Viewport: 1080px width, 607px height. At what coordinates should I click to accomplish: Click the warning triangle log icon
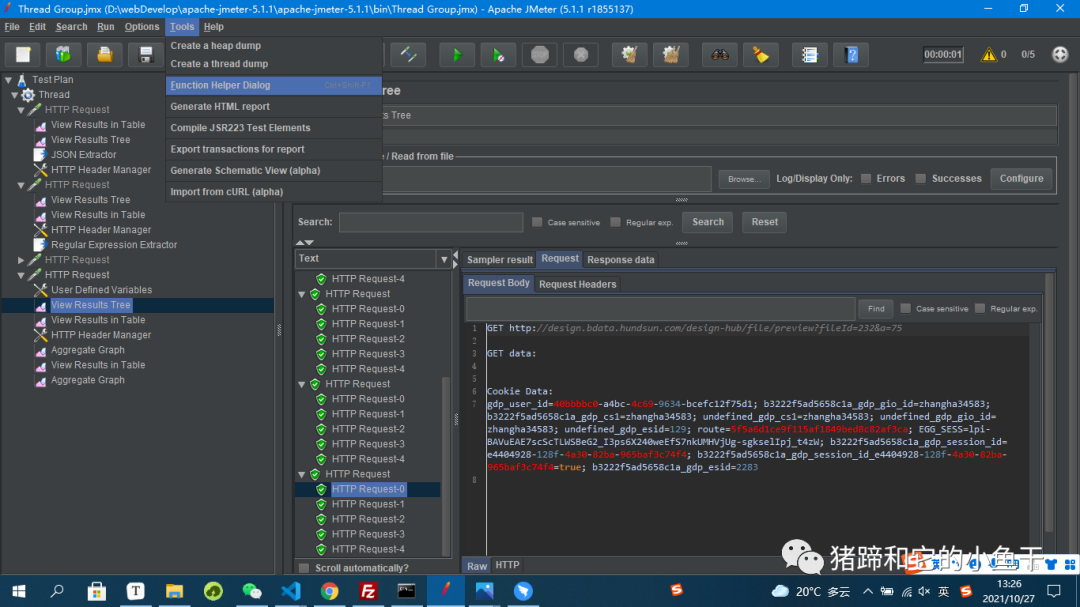[989, 55]
